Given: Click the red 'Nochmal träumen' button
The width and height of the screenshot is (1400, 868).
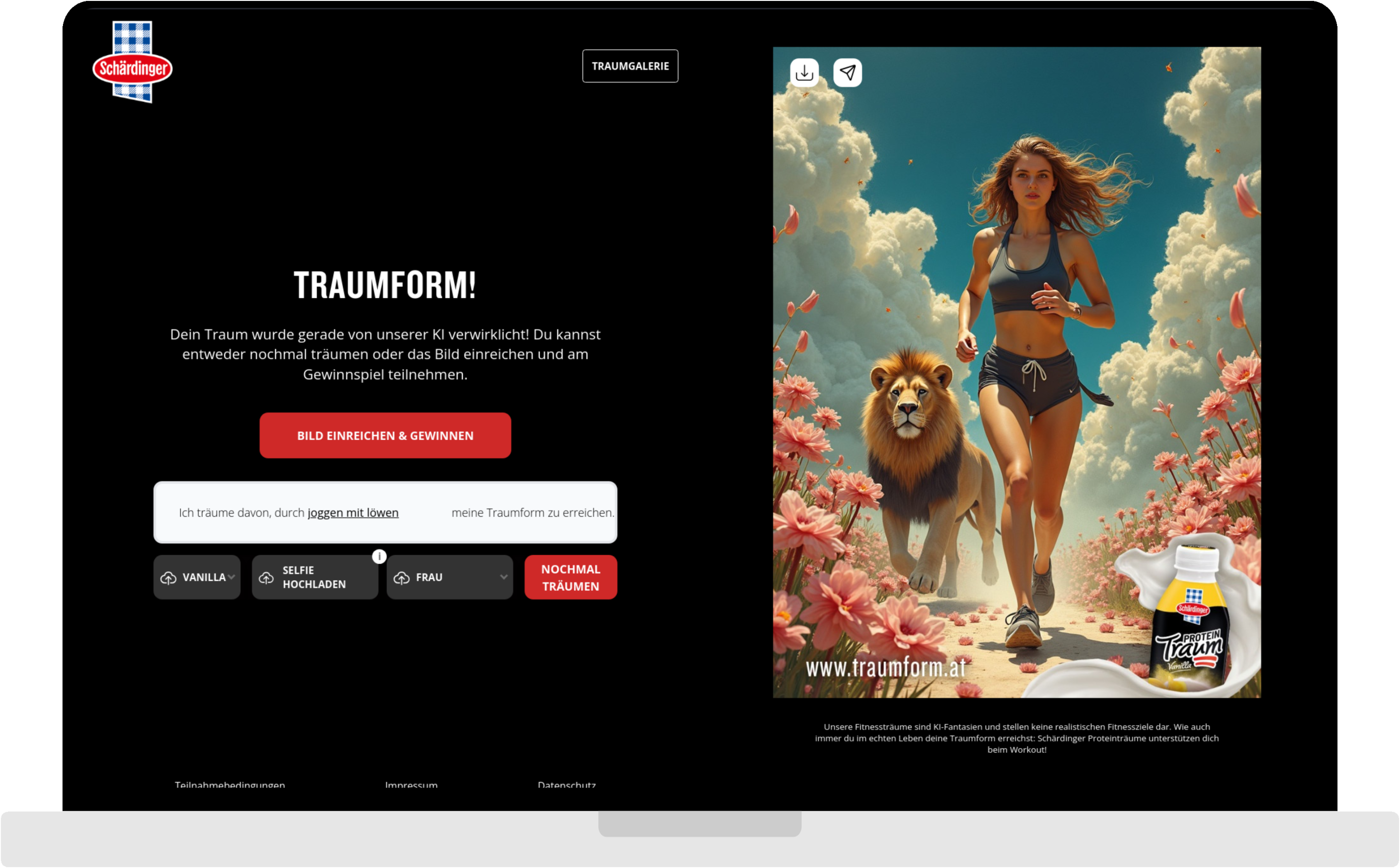Looking at the screenshot, I should tap(571, 577).
